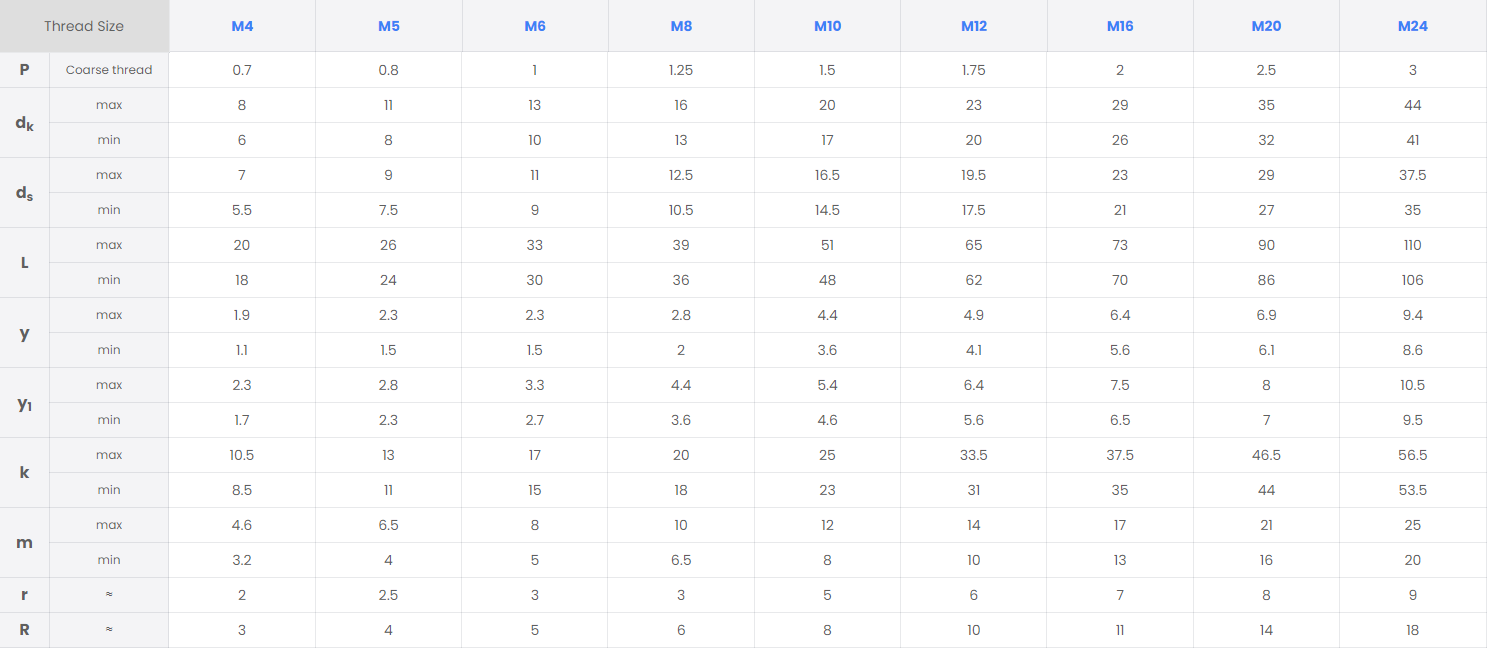Click coarse thread pitch 0.7 for M4
1488x648 pixels.
pyautogui.click(x=242, y=70)
